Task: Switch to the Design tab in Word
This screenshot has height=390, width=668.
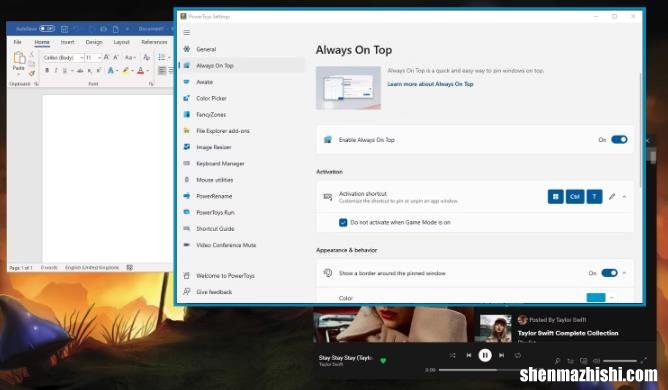Action: 94,42
